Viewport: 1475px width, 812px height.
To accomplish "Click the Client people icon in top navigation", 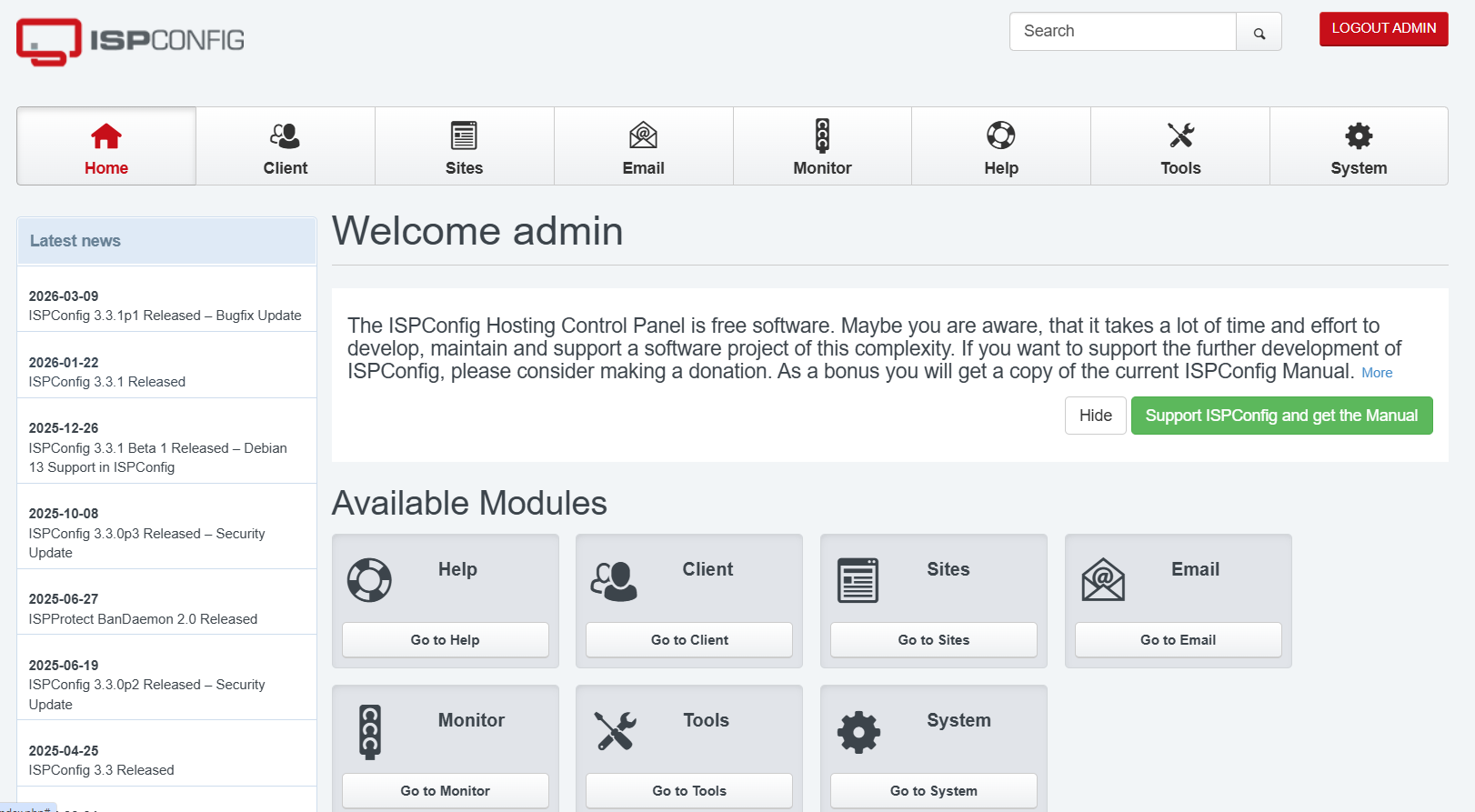I will click(285, 136).
